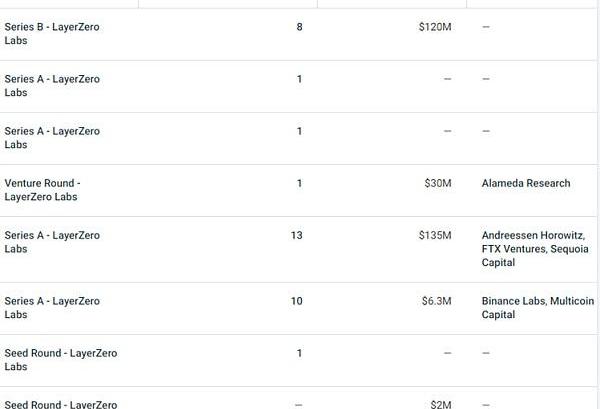Click the $120M amount in Series B row
The width and height of the screenshot is (600, 409).
435,27
